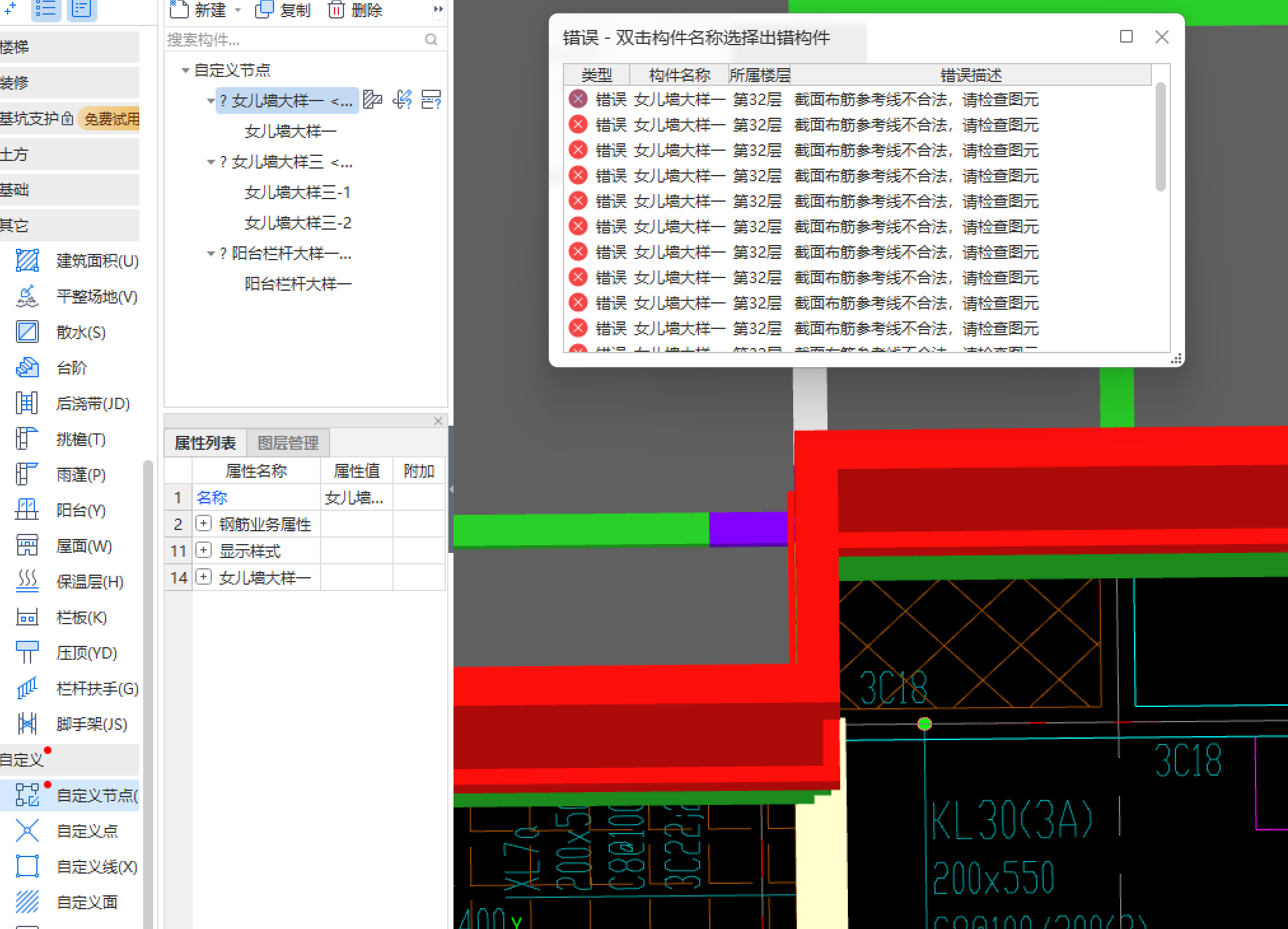Screen dimensions: 1288x929
Task: Open the 土方 category
Action: 69,154
